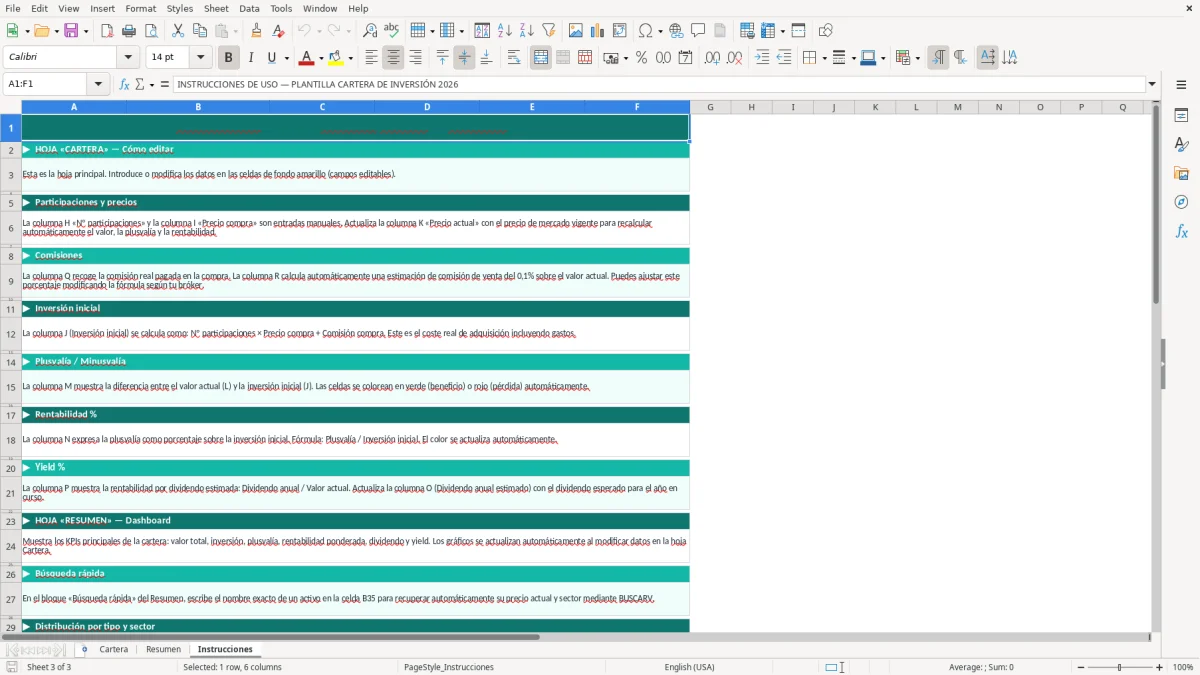Image resolution: width=1200 pixels, height=675 pixels.
Task: Open Find and Replace
Action: point(370,31)
